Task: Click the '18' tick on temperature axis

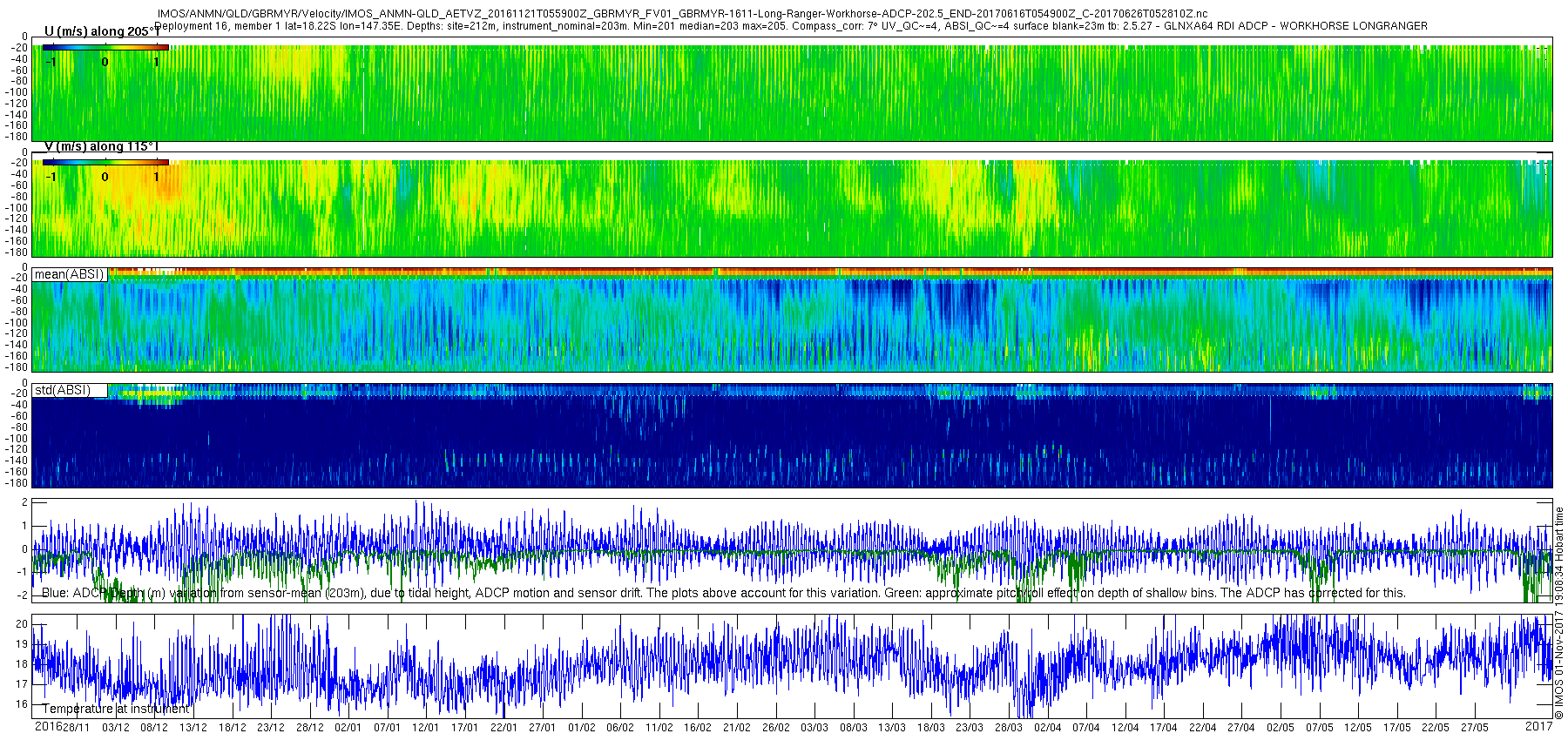Action: 22,664
